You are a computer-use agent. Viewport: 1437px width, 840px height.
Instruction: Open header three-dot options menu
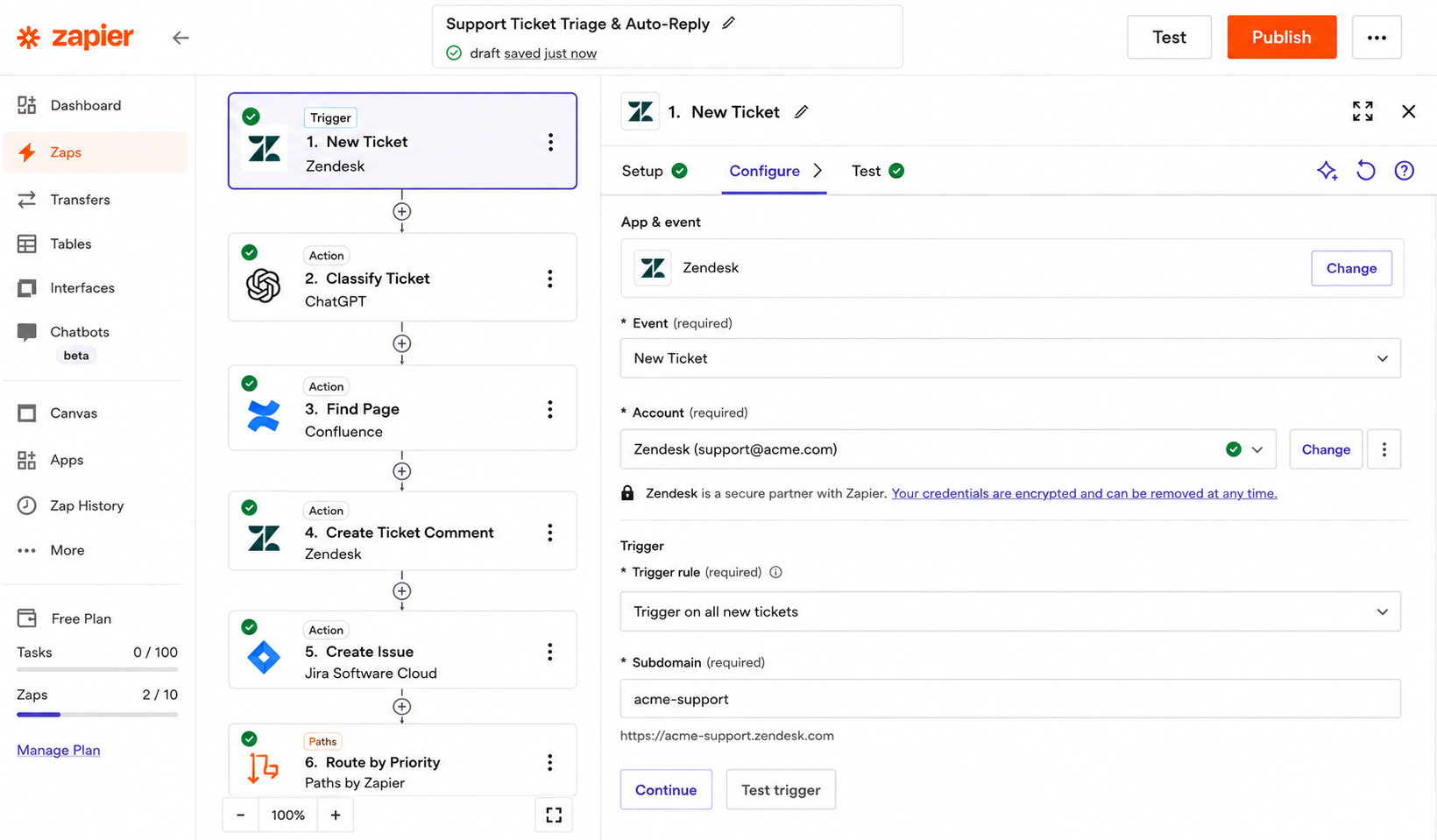1377,37
